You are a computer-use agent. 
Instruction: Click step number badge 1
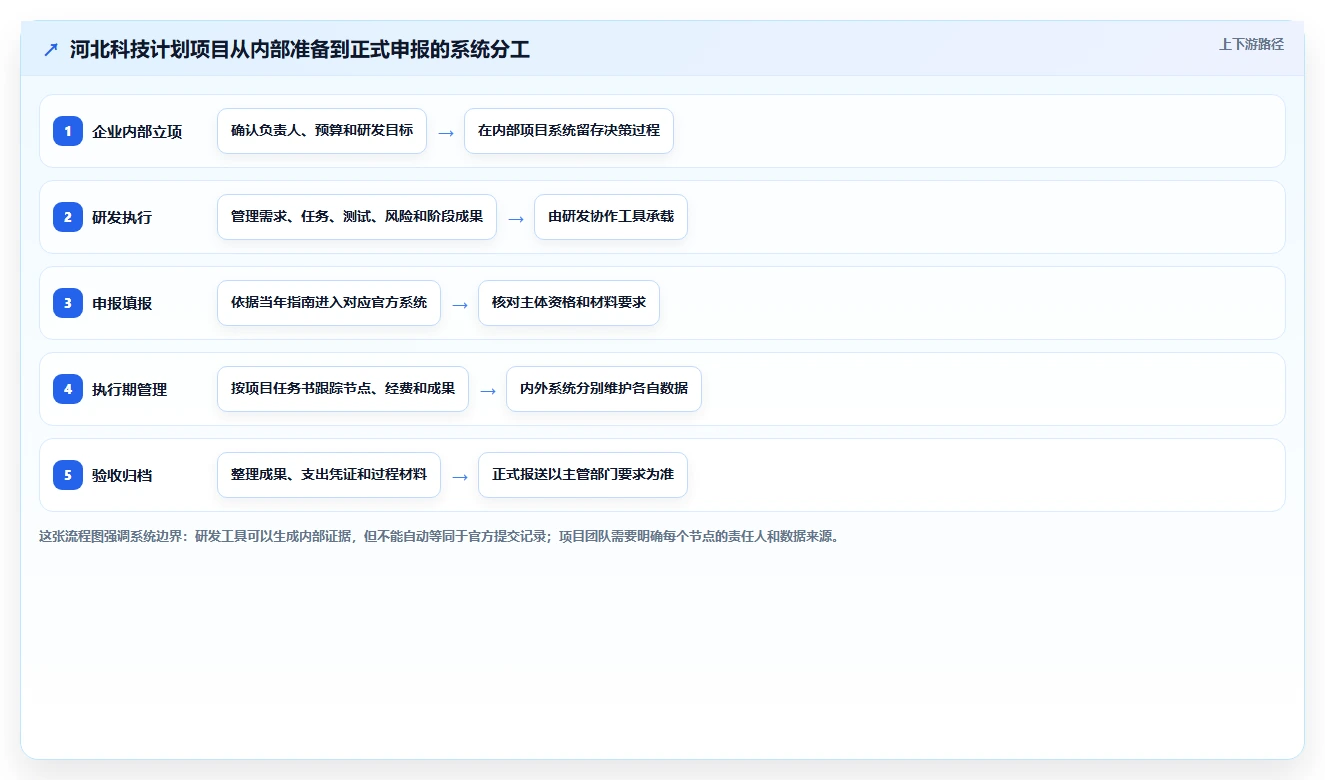pyautogui.click(x=68, y=131)
